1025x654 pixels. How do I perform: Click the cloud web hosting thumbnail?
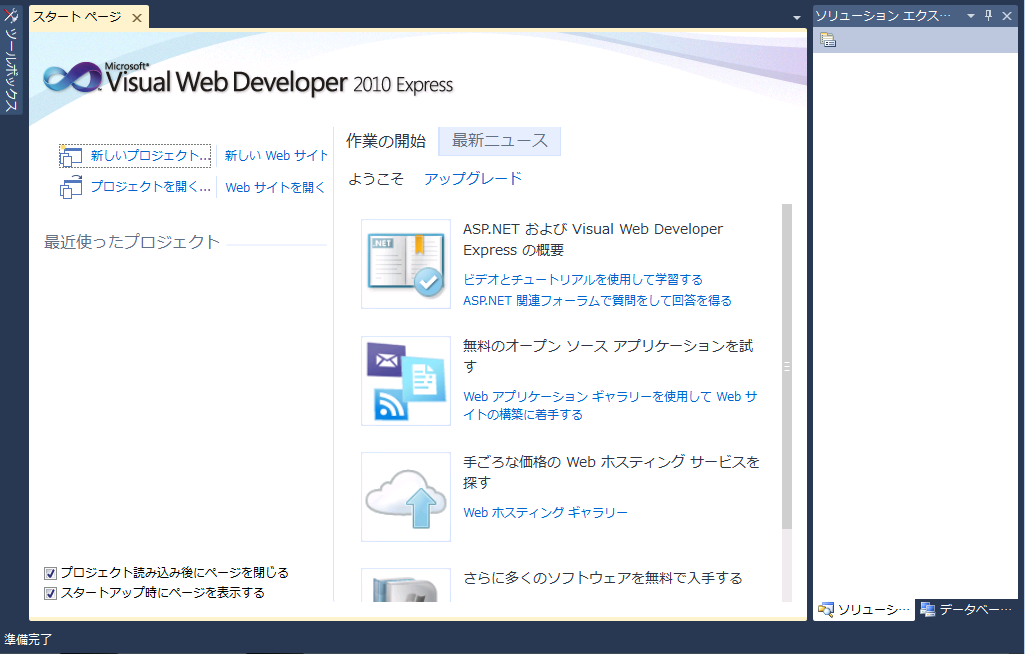point(406,497)
